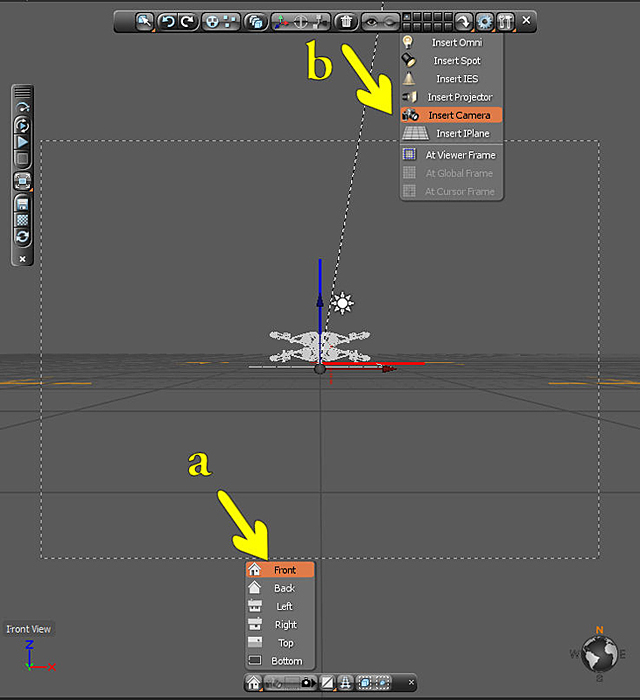Select Insert Spot light entry
Image resolution: width=640 pixels, height=700 pixels.
pyautogui.click(x=451, y=61)
